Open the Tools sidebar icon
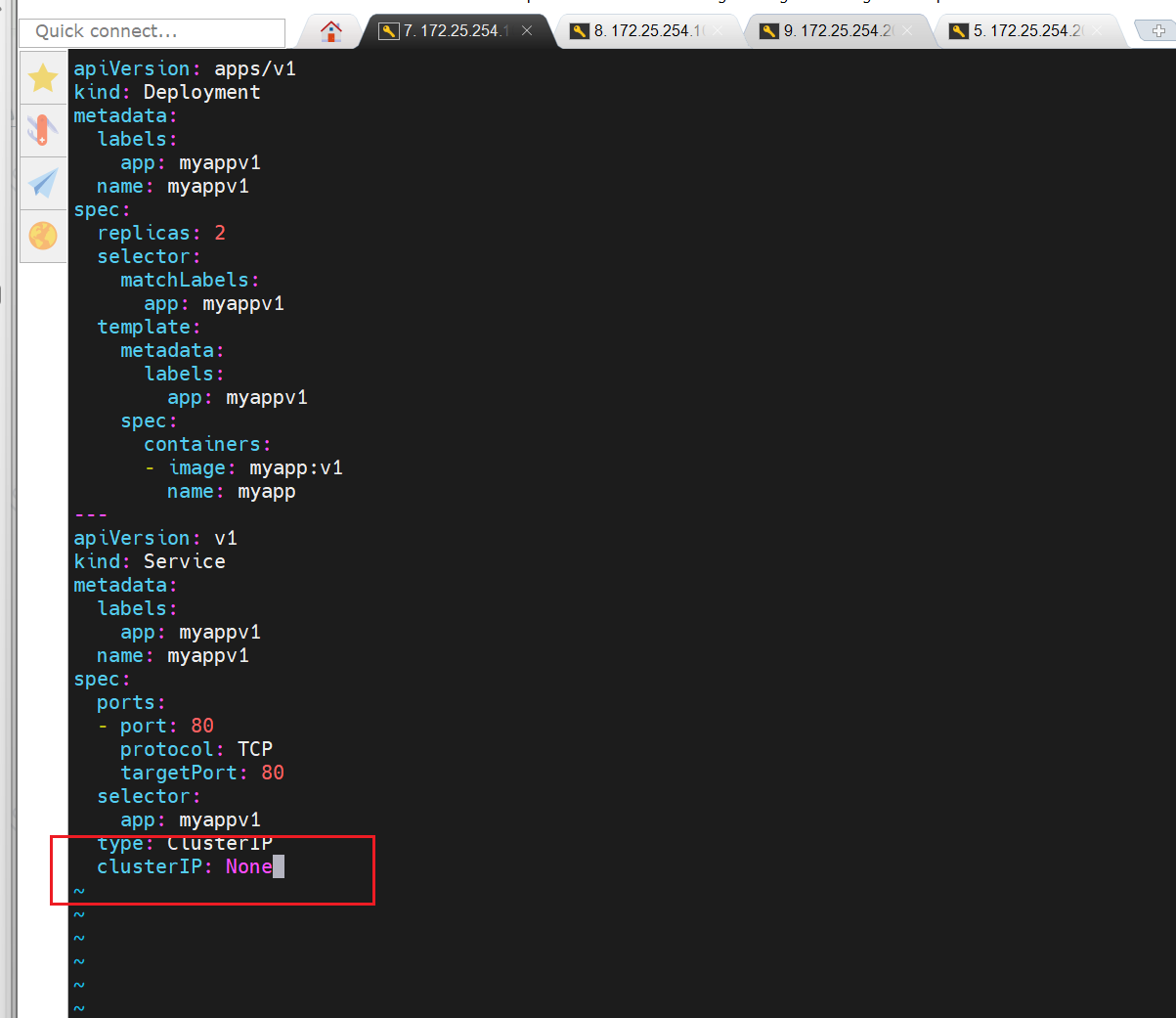1176x1018 pixels. 43,130
